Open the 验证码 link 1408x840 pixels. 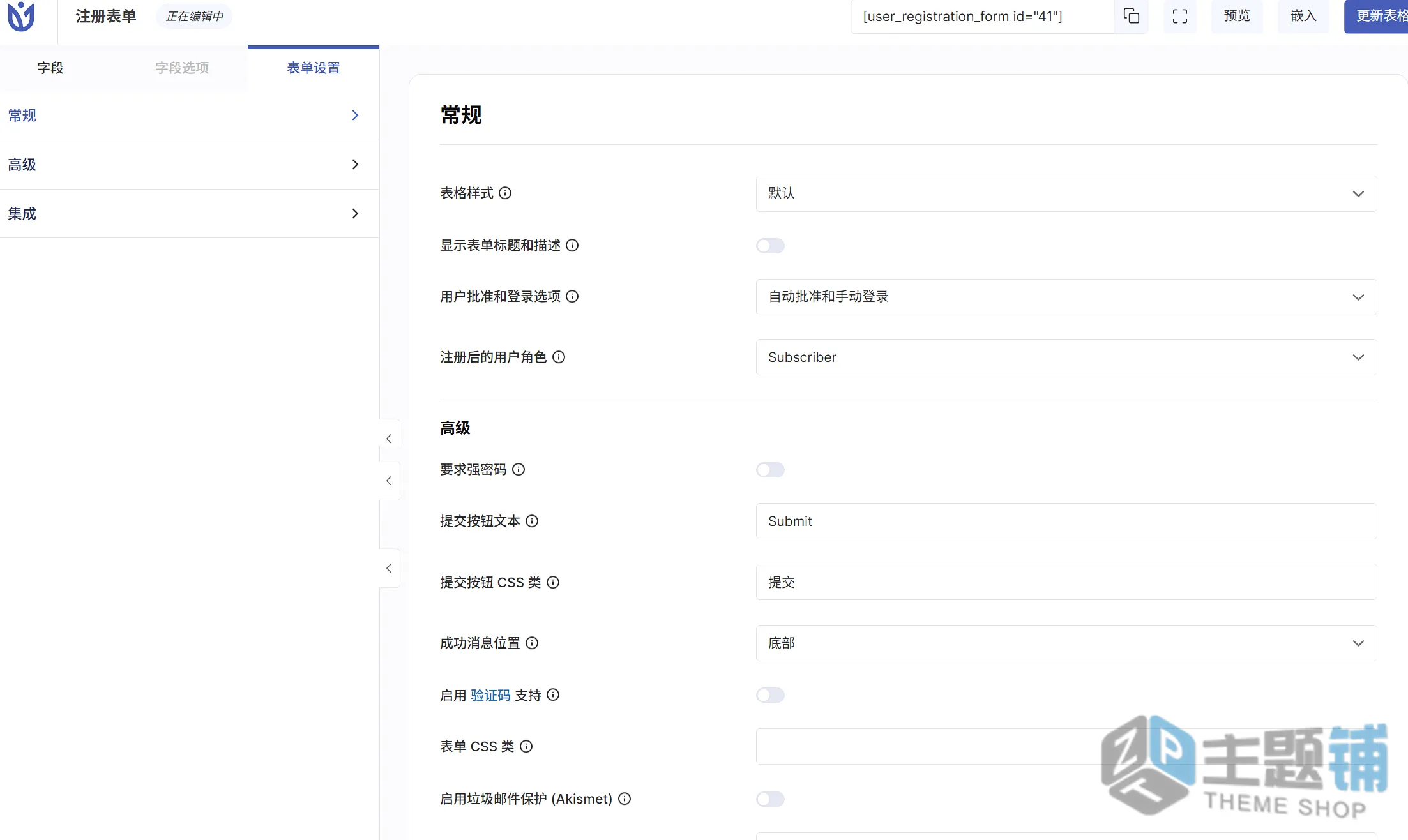coord(490,695)
